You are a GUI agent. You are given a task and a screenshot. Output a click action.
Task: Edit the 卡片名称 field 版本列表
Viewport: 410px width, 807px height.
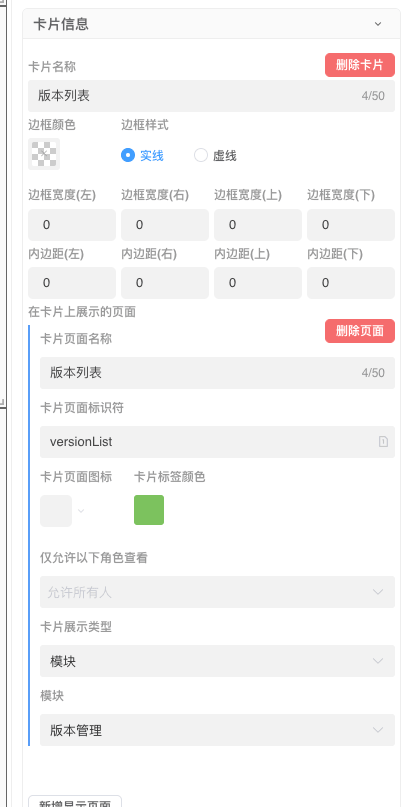click(x=211, y=96)
